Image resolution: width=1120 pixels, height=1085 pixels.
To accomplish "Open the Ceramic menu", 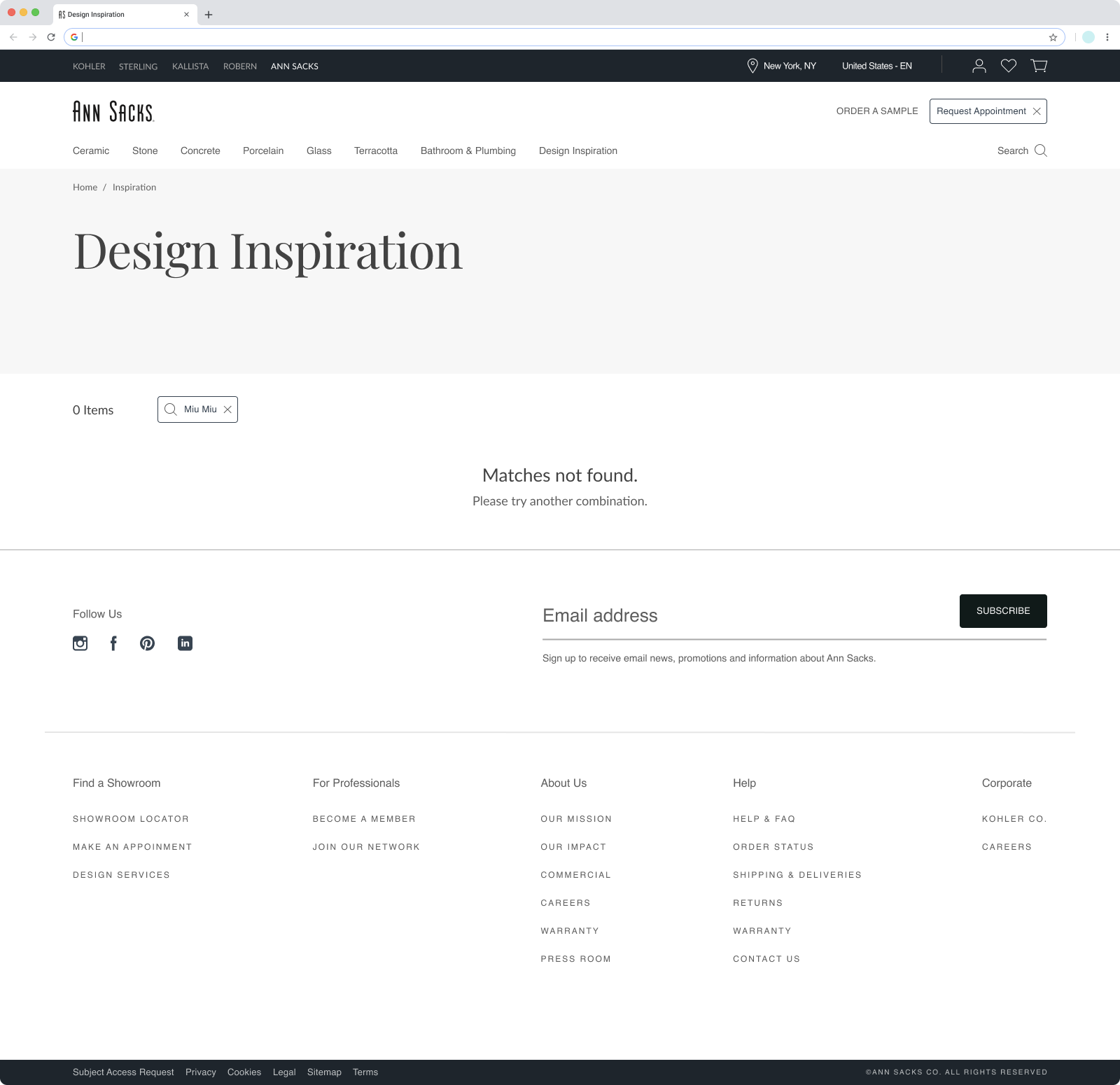I will point(91,150).
